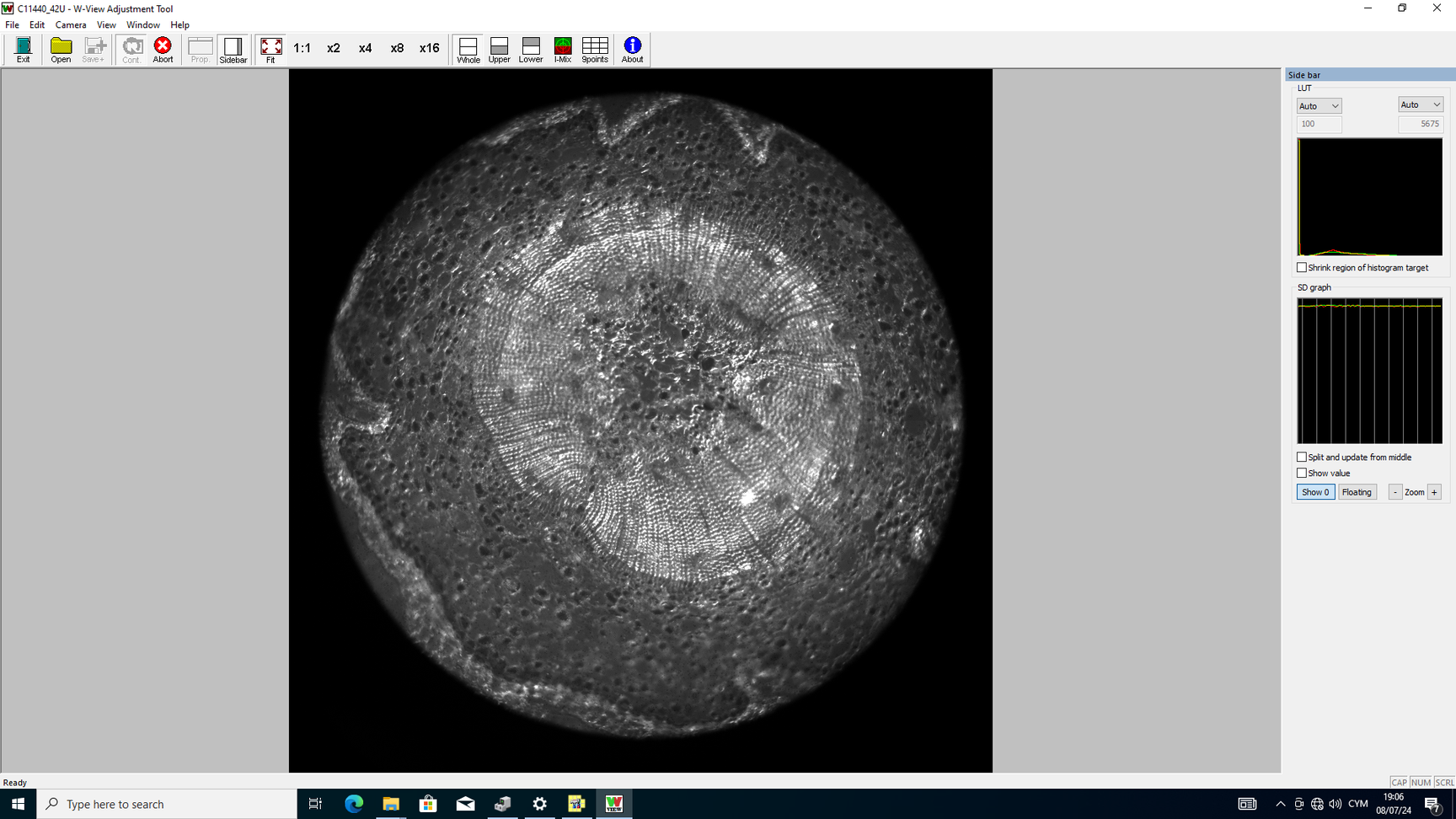This screenshot has height=819, width=1456.
Task: Click the LUT histogram display
Action: point(1369,197)
